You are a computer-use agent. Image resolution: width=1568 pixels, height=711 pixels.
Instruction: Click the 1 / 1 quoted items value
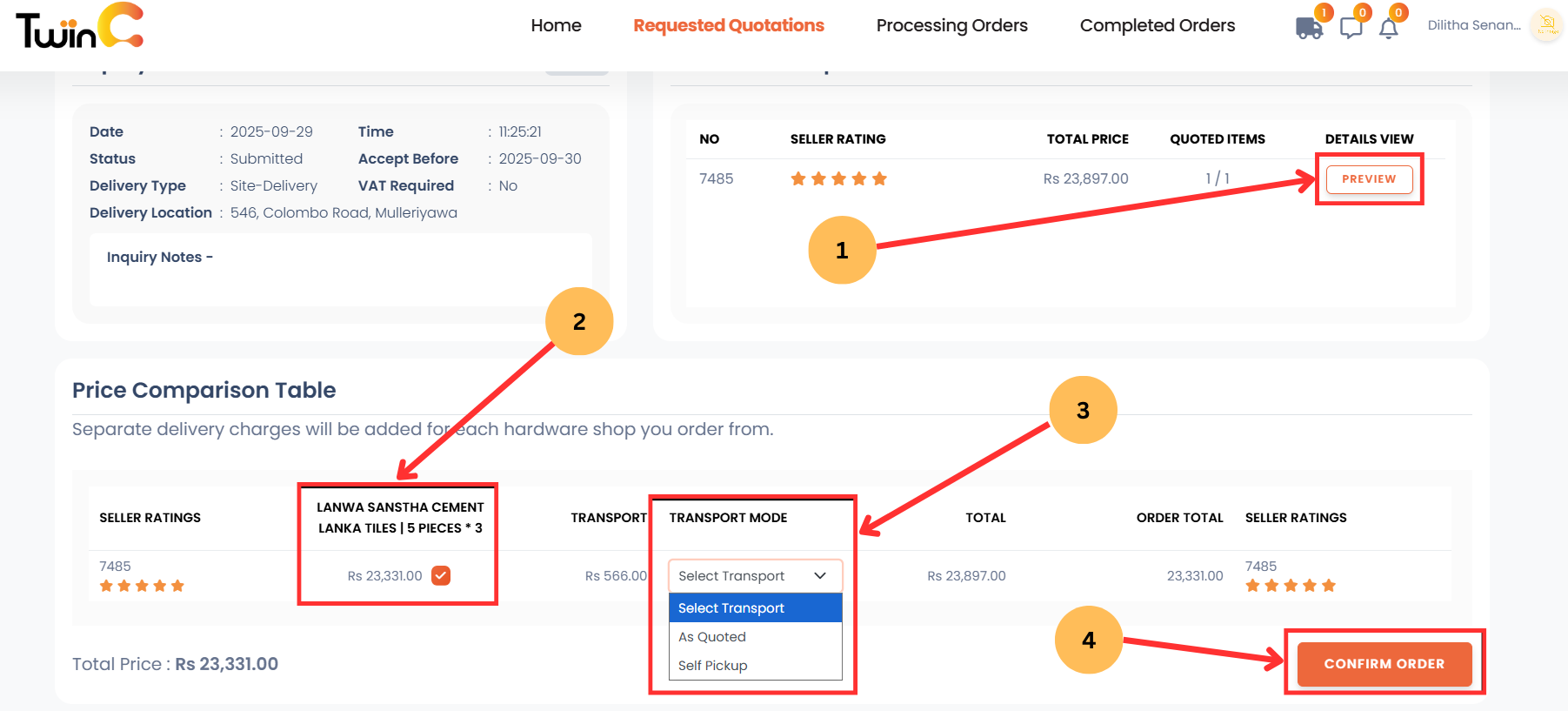pos(1217,178)
